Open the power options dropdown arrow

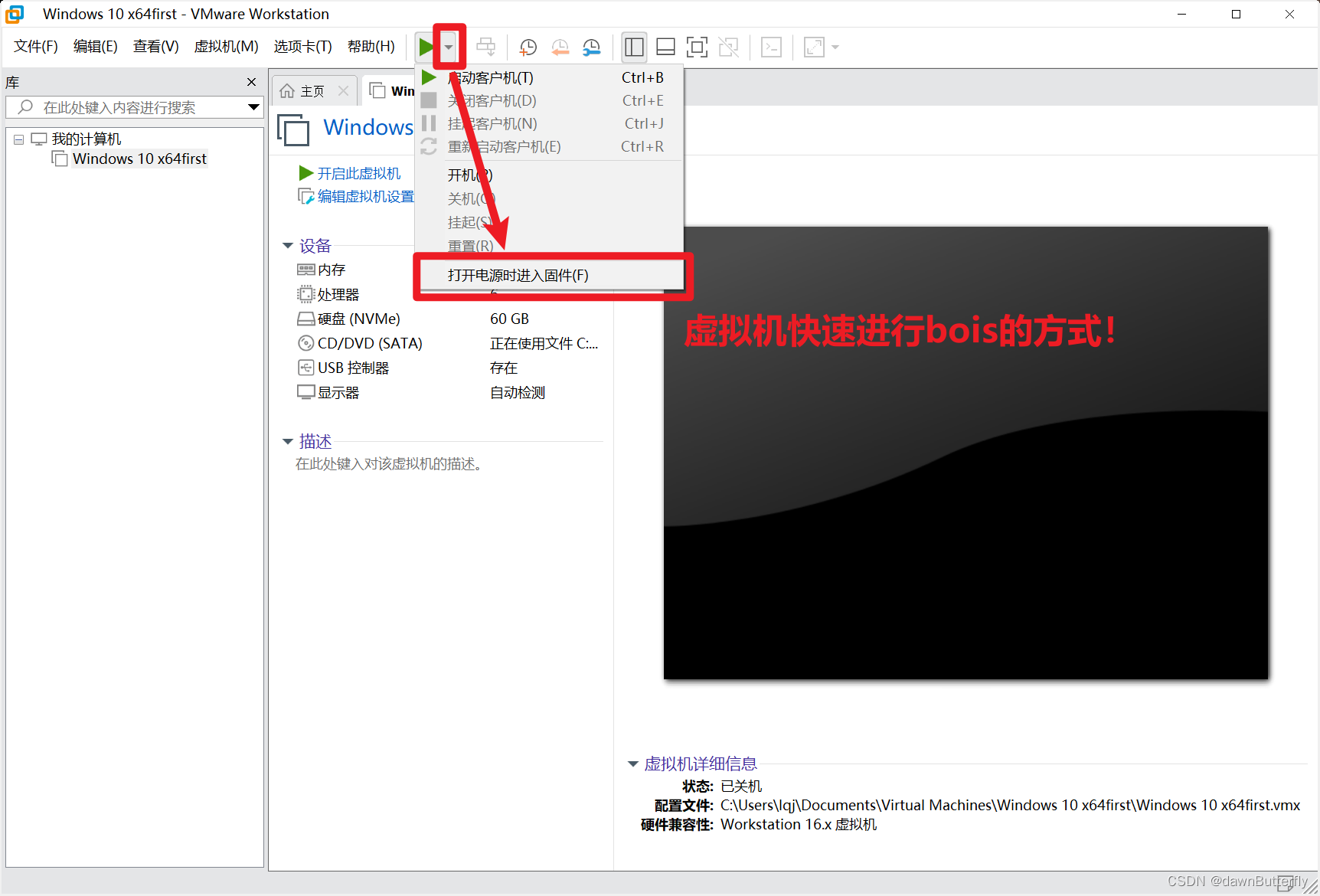[449, 47]
